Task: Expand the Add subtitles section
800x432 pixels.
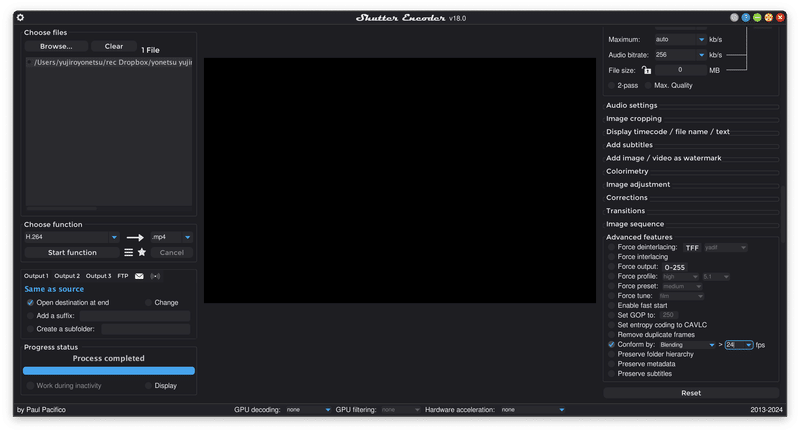Action: click(x=629, y=145)
